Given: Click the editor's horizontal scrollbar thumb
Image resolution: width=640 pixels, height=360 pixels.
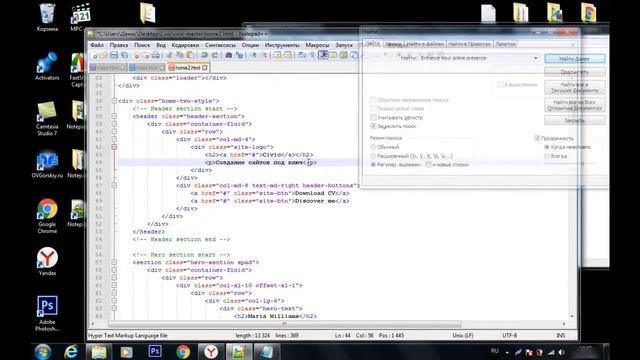Looking at the screenshot, I should 284,324.
